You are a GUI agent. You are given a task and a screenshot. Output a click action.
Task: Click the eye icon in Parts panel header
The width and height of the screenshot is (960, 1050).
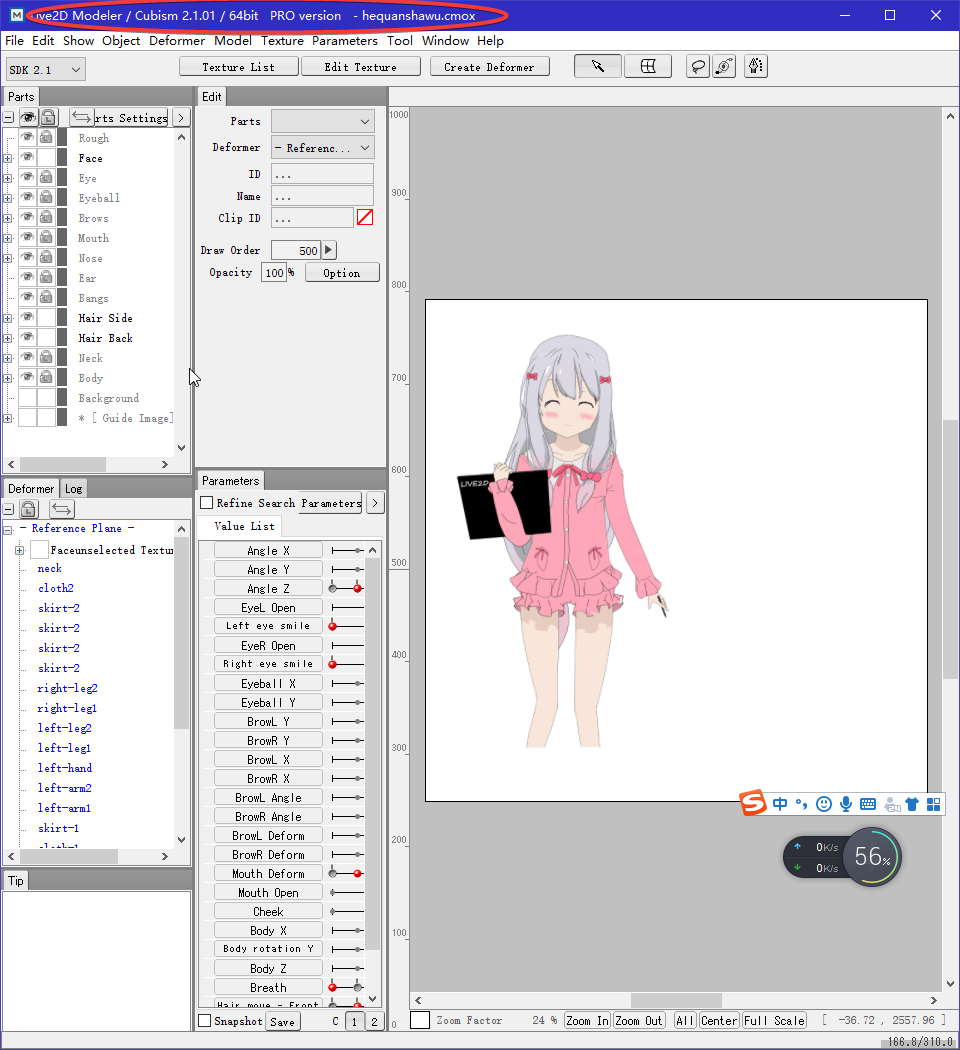tap(28, 118)
